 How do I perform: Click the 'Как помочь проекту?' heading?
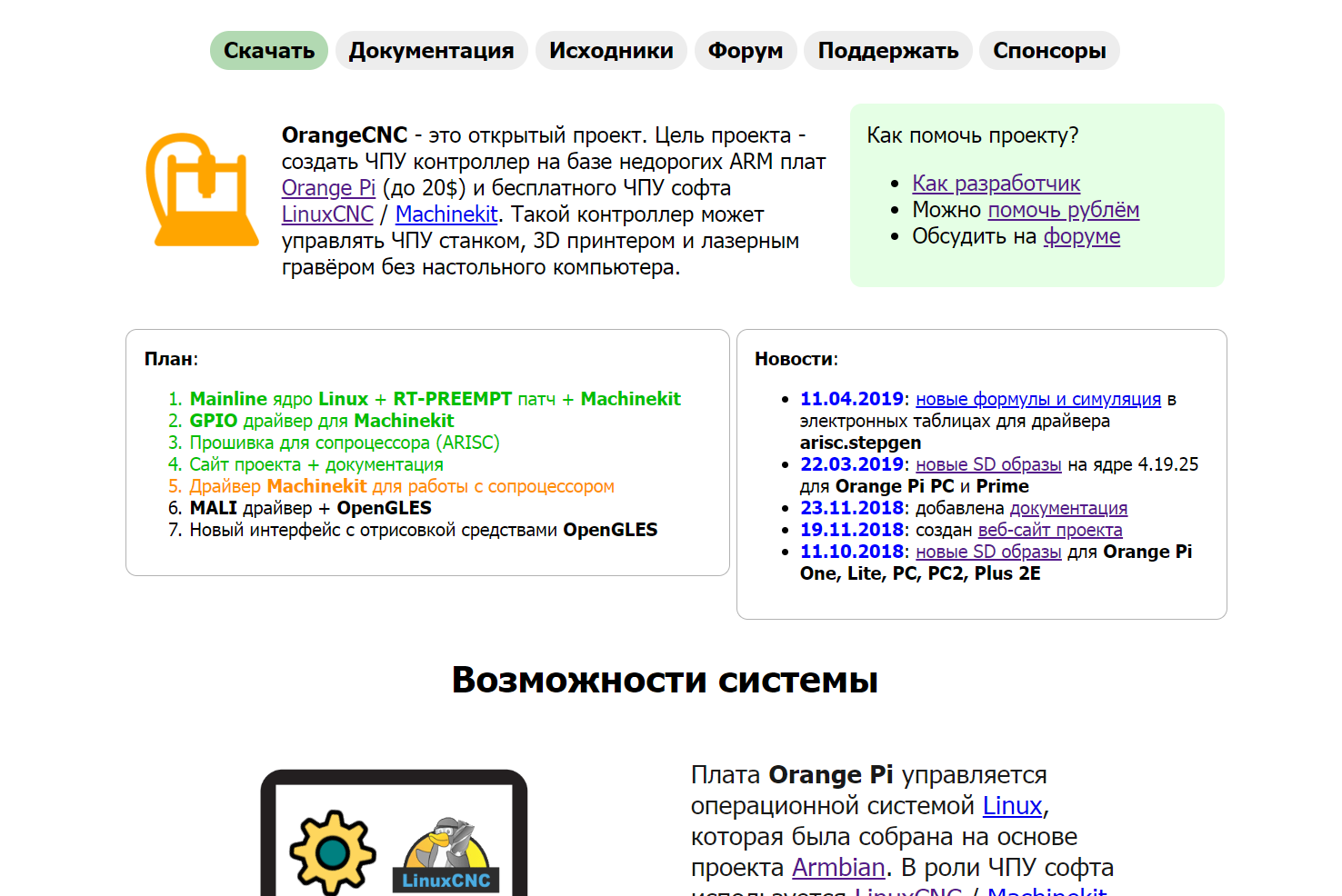tap(973, 135)
